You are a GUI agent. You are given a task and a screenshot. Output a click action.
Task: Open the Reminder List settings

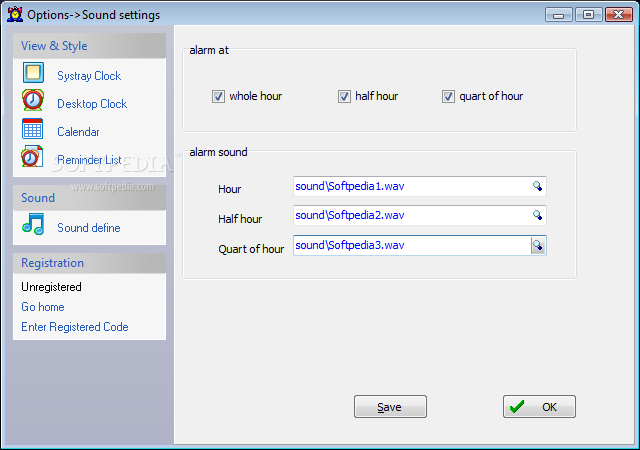[x=89, y=160]
